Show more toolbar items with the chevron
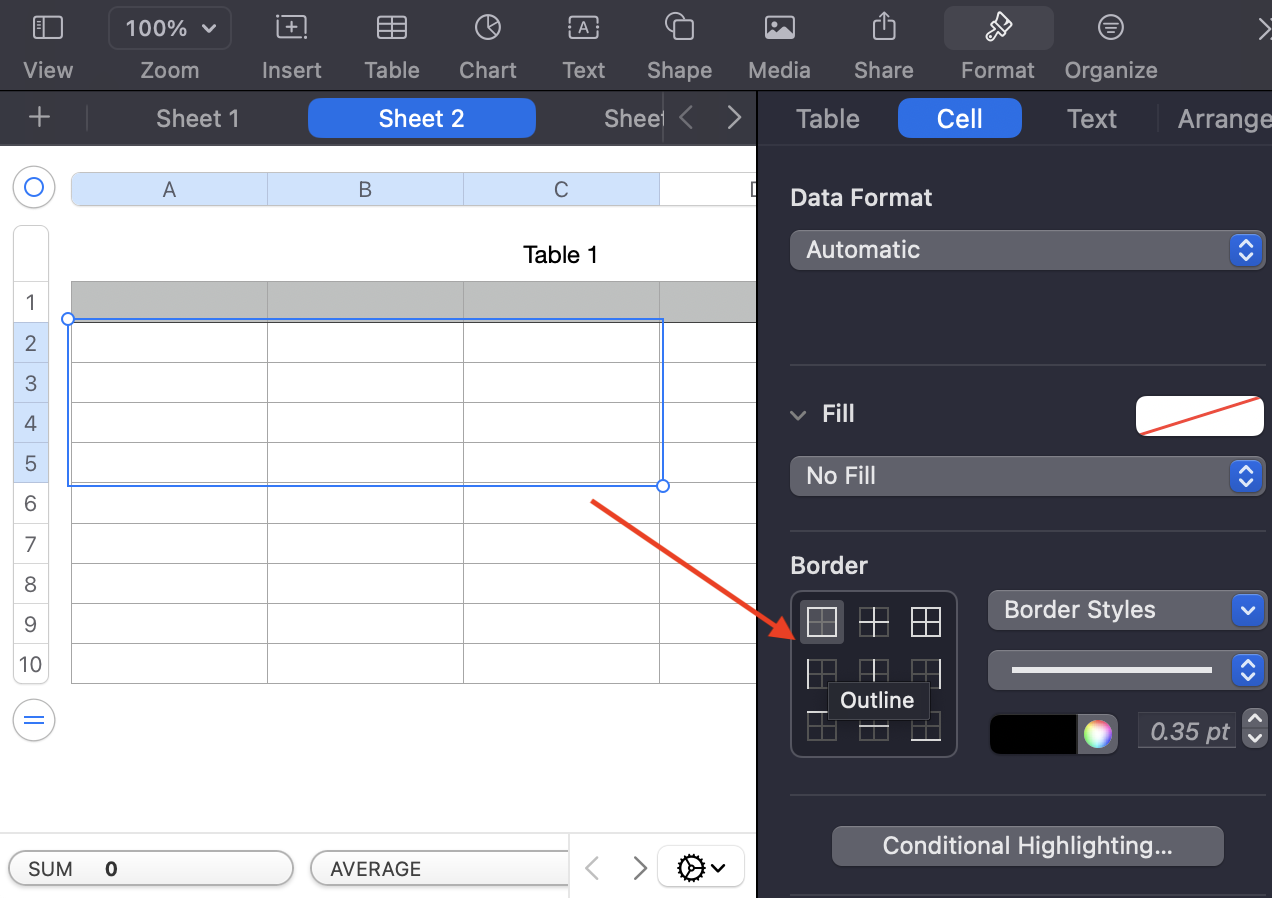The width and height of the screenshot is (1272, 898). point(1263,30)
